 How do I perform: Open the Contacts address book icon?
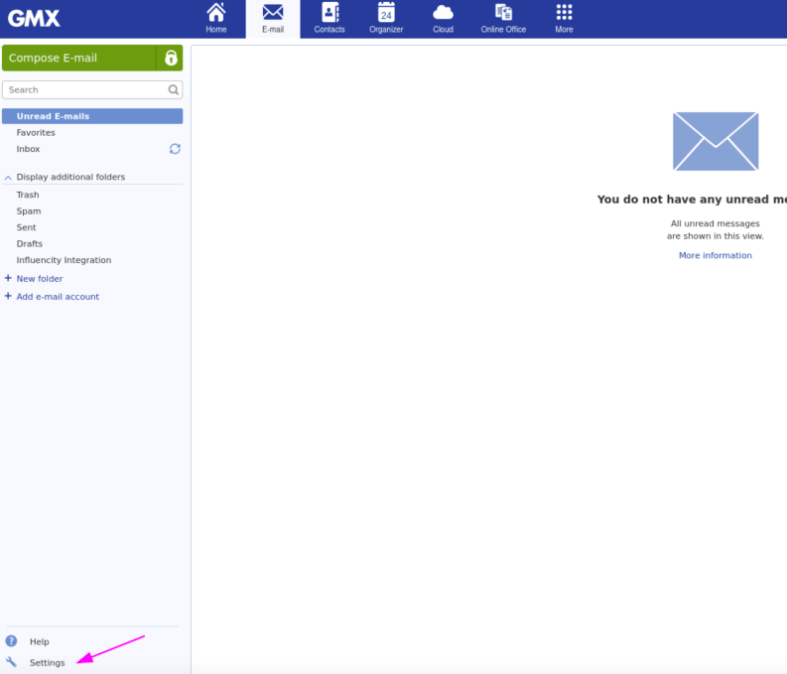click(329, 13)
